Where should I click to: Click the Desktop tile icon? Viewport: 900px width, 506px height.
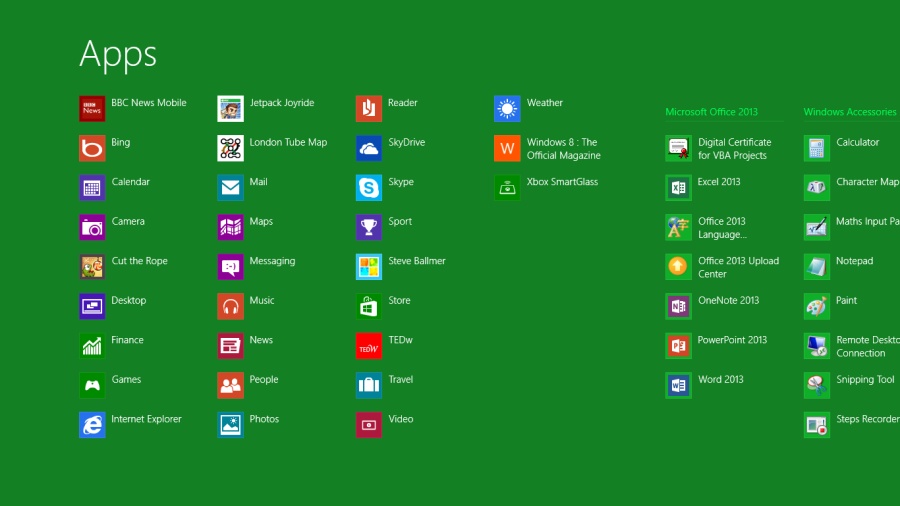click(92, 306)
